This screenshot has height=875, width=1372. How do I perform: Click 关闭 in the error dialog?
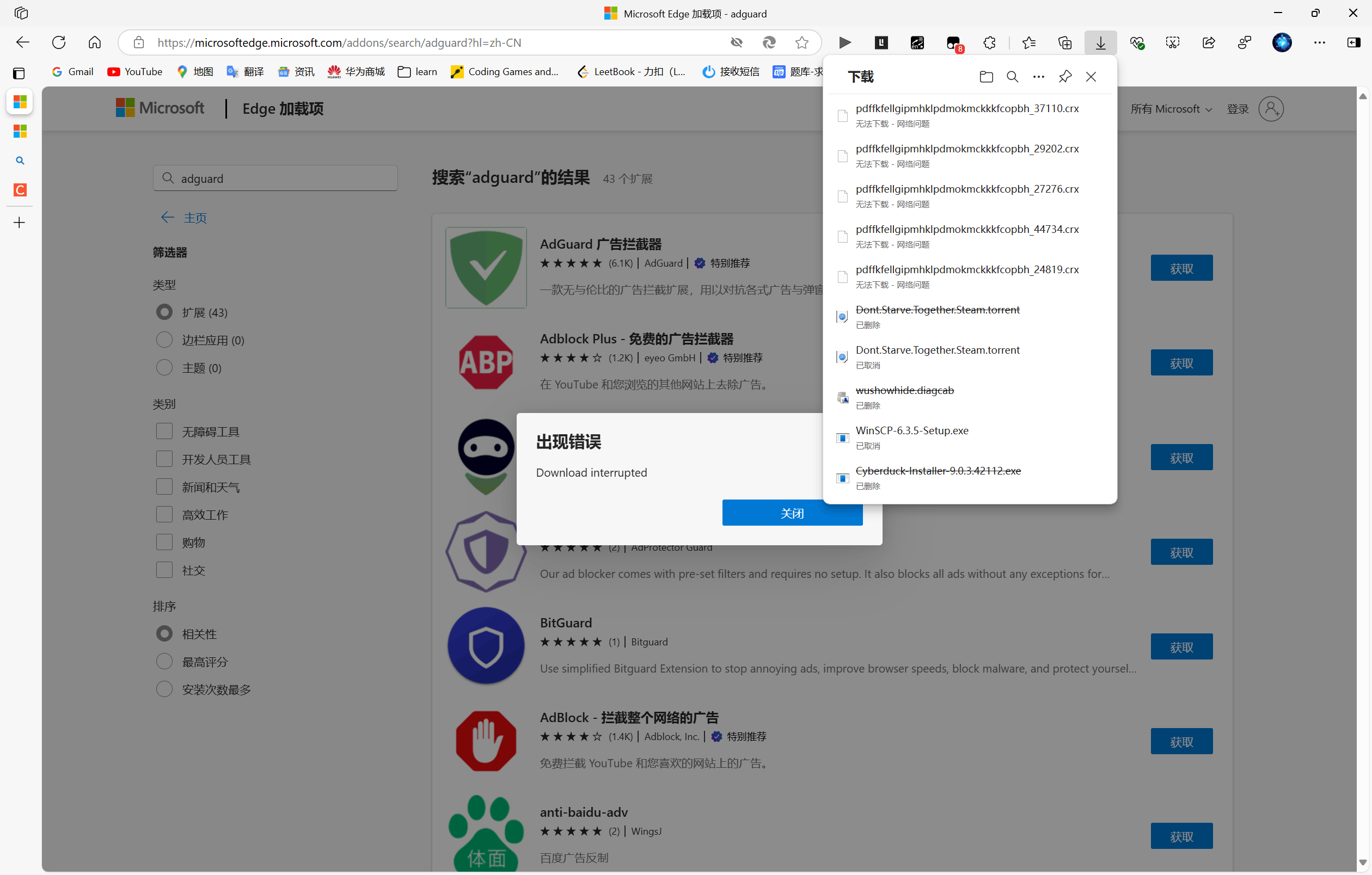792,513
